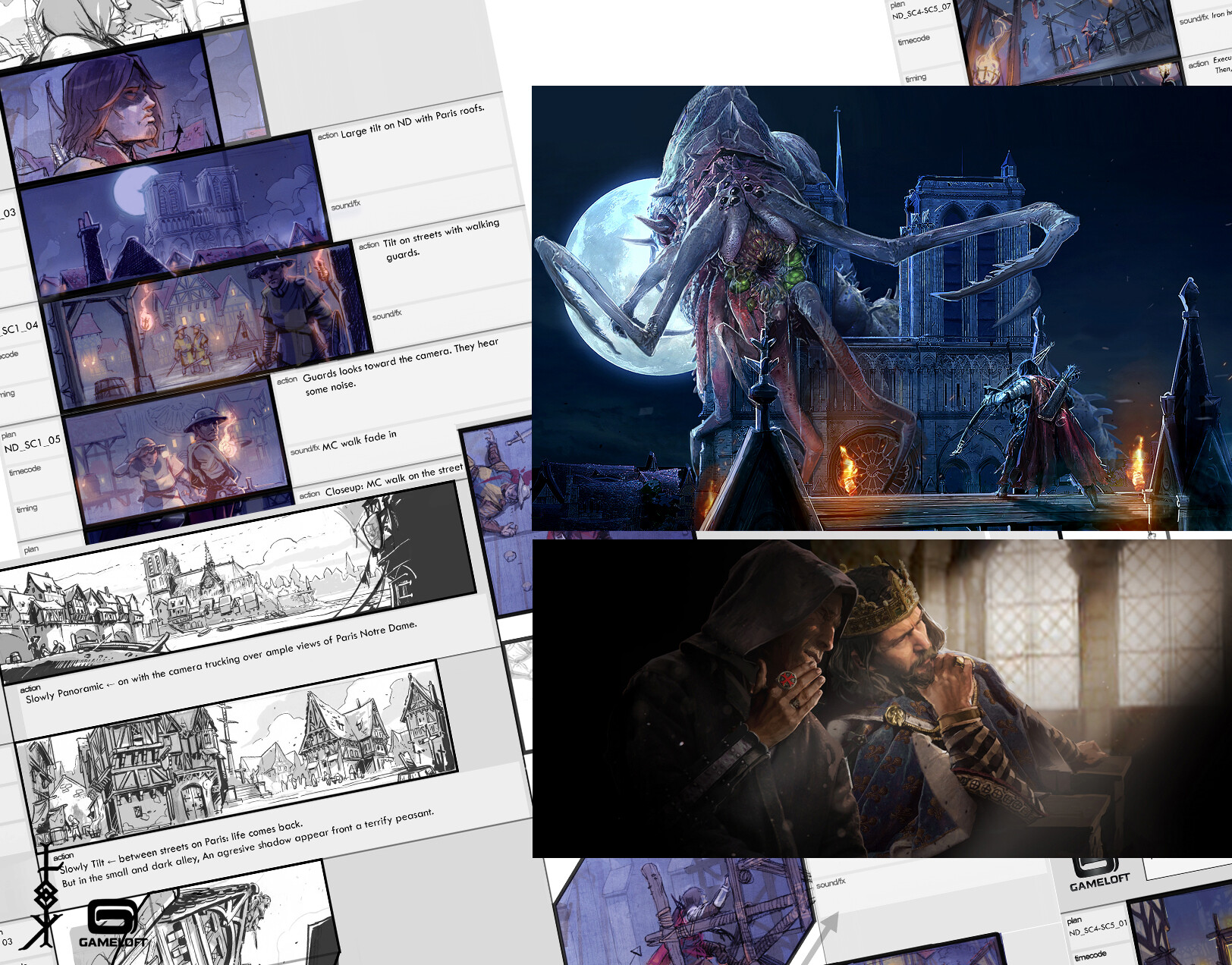
Task: Click the 'Closeup: MC walk on the street' action note
Action: 394,480
